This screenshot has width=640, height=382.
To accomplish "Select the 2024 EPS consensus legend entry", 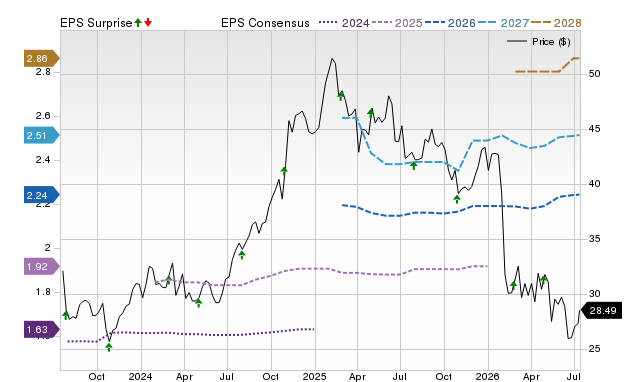I will pyautogui.click(x=344, y=23).
